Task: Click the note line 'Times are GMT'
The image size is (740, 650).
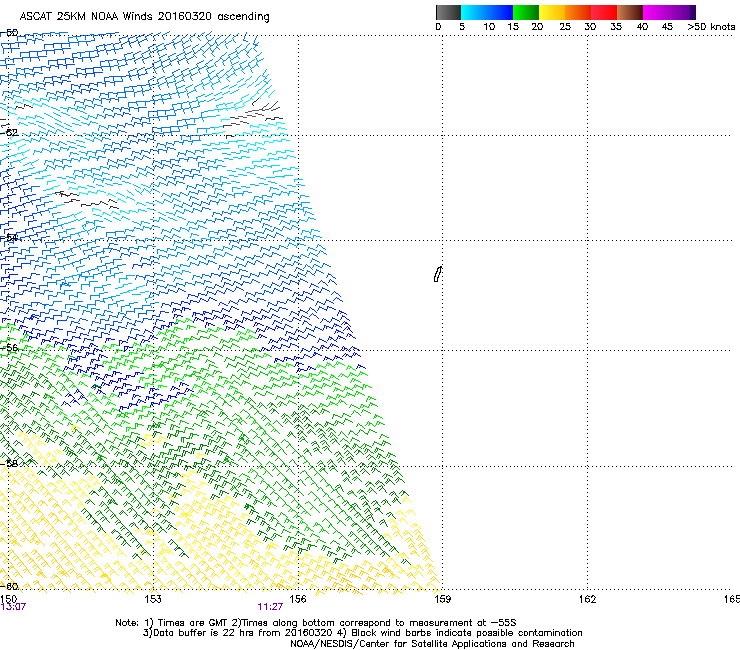Action: pos(192,623)
